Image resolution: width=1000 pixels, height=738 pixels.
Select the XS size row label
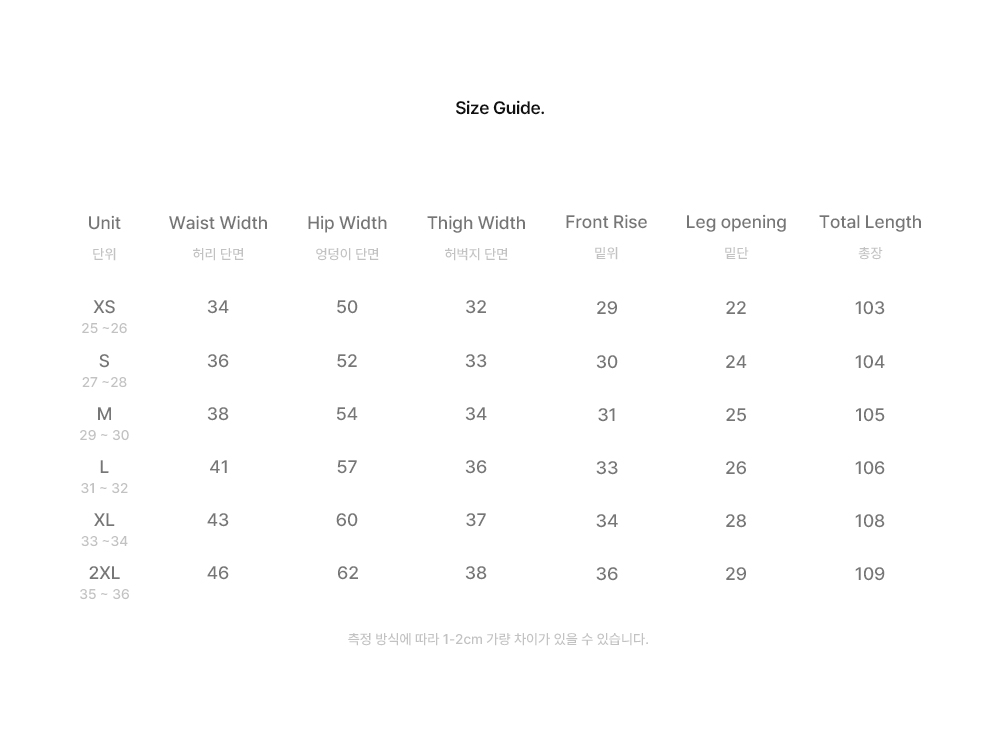[x=104, y=307]
